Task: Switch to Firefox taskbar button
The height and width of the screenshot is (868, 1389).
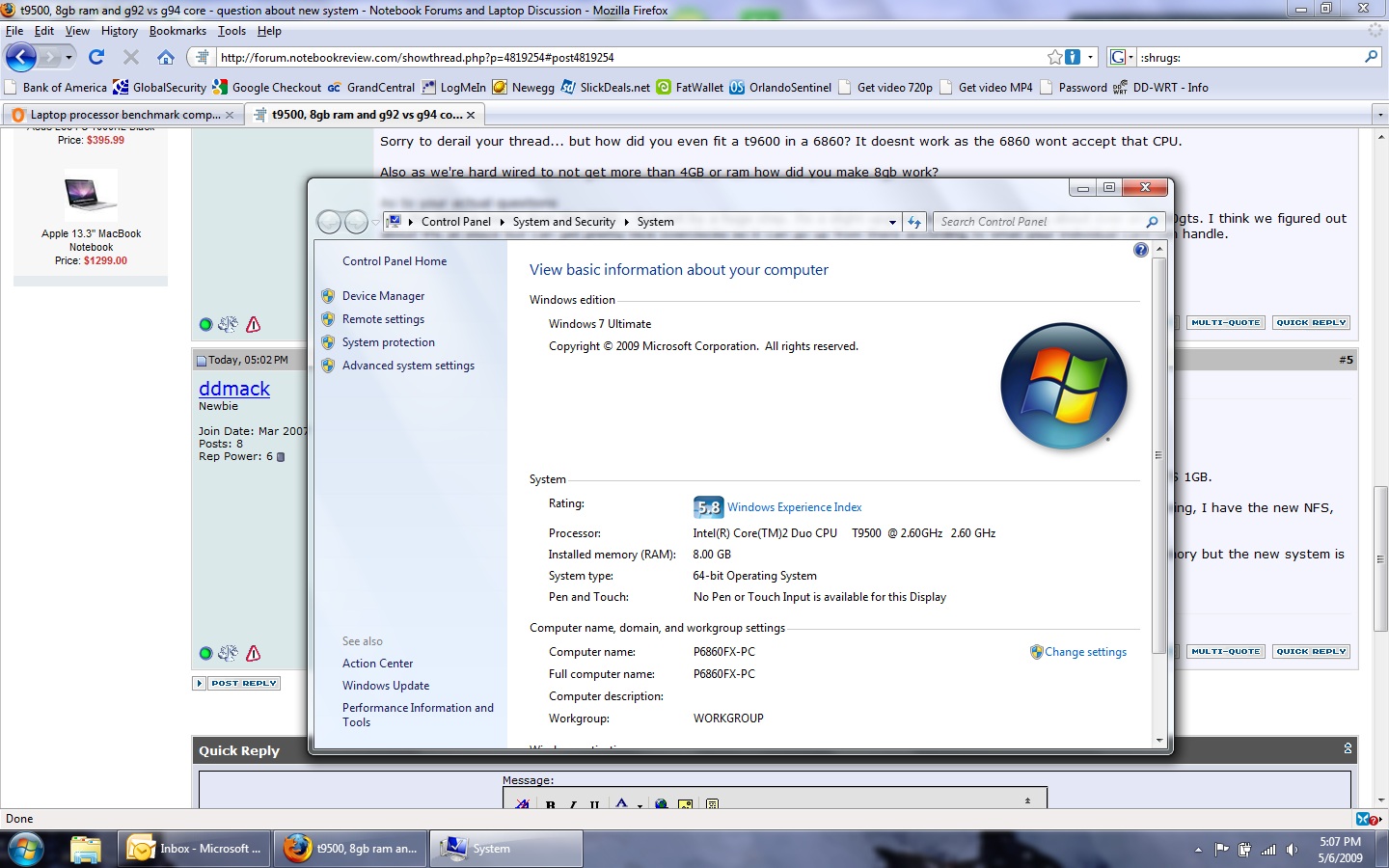Action: (x=351, y=849)
